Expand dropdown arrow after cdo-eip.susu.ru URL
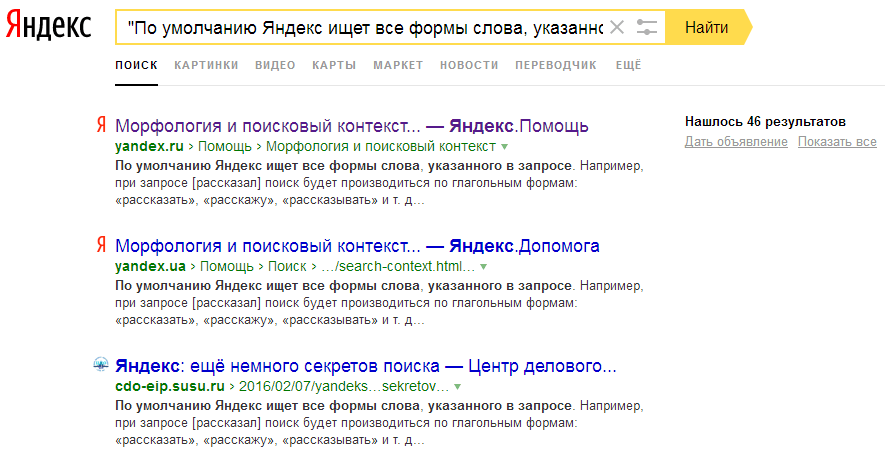The height and width of the screenshot is (458, 885). 457,386
